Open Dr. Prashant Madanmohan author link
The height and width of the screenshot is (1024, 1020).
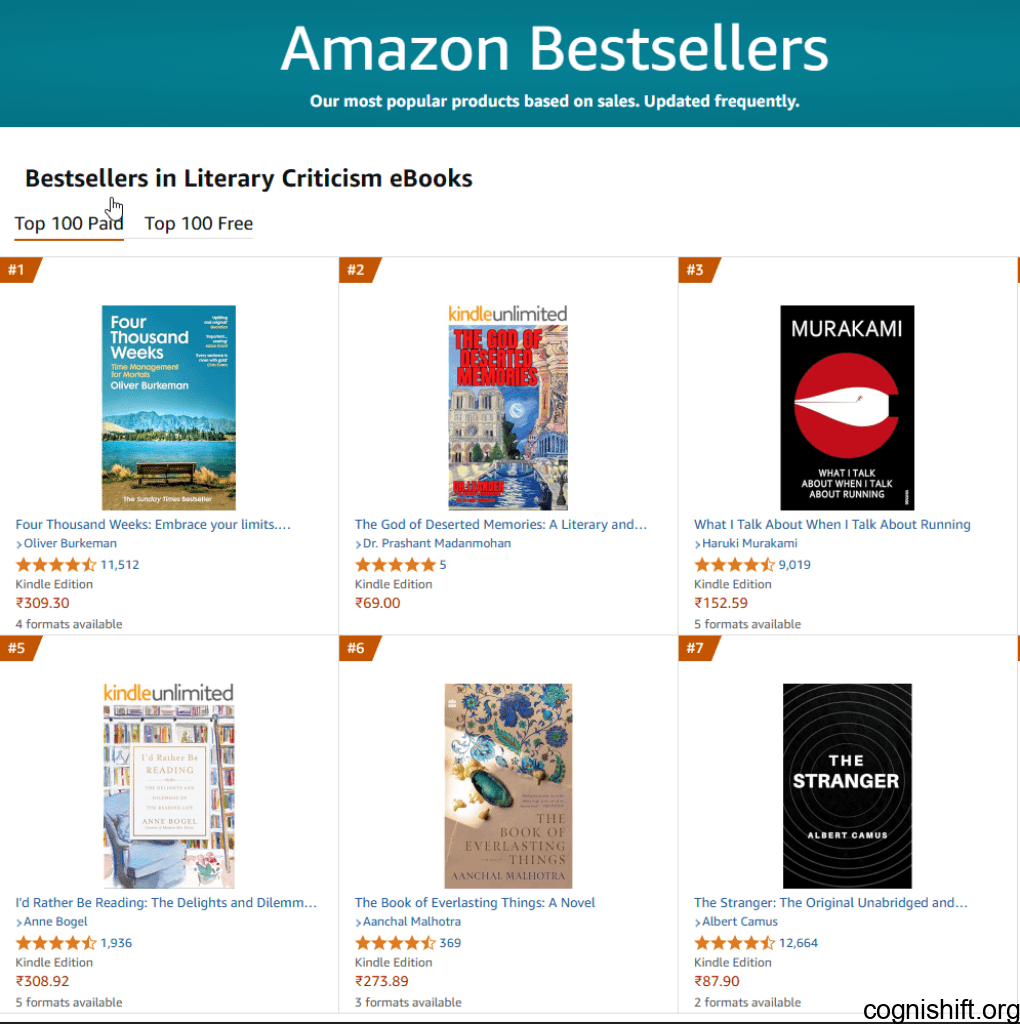[436, 544]
